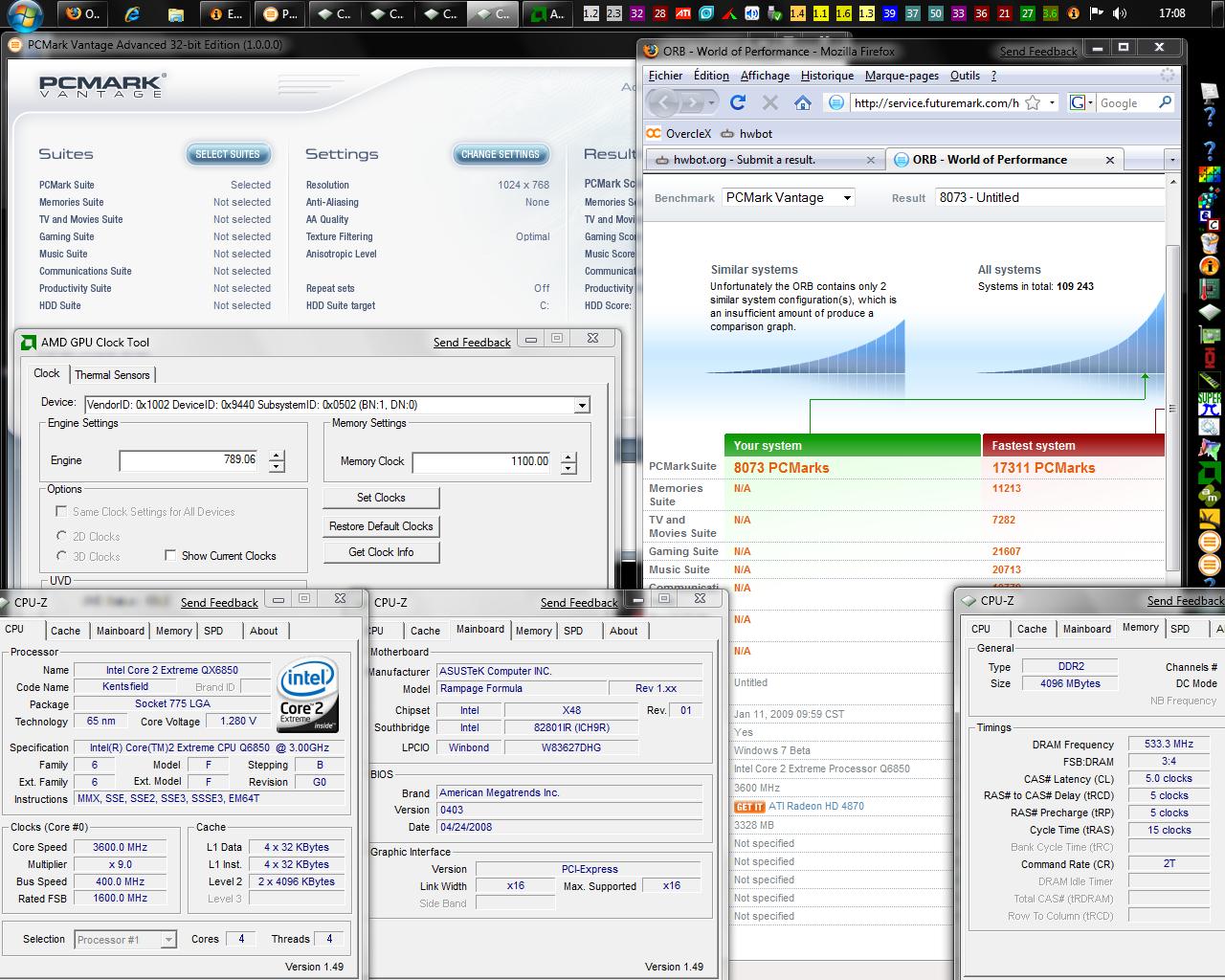Bookmark the page with the star icon
1225x980 pixels.
[1033, 102]
